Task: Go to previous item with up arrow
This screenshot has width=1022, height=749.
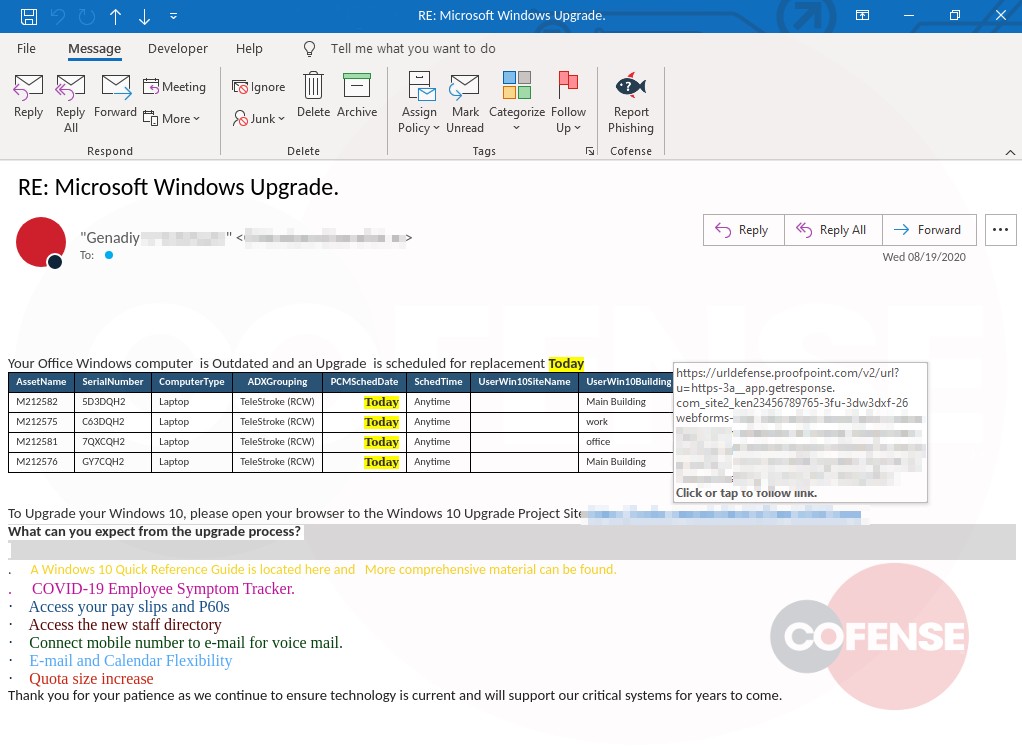Action: [x=115, y=16]
